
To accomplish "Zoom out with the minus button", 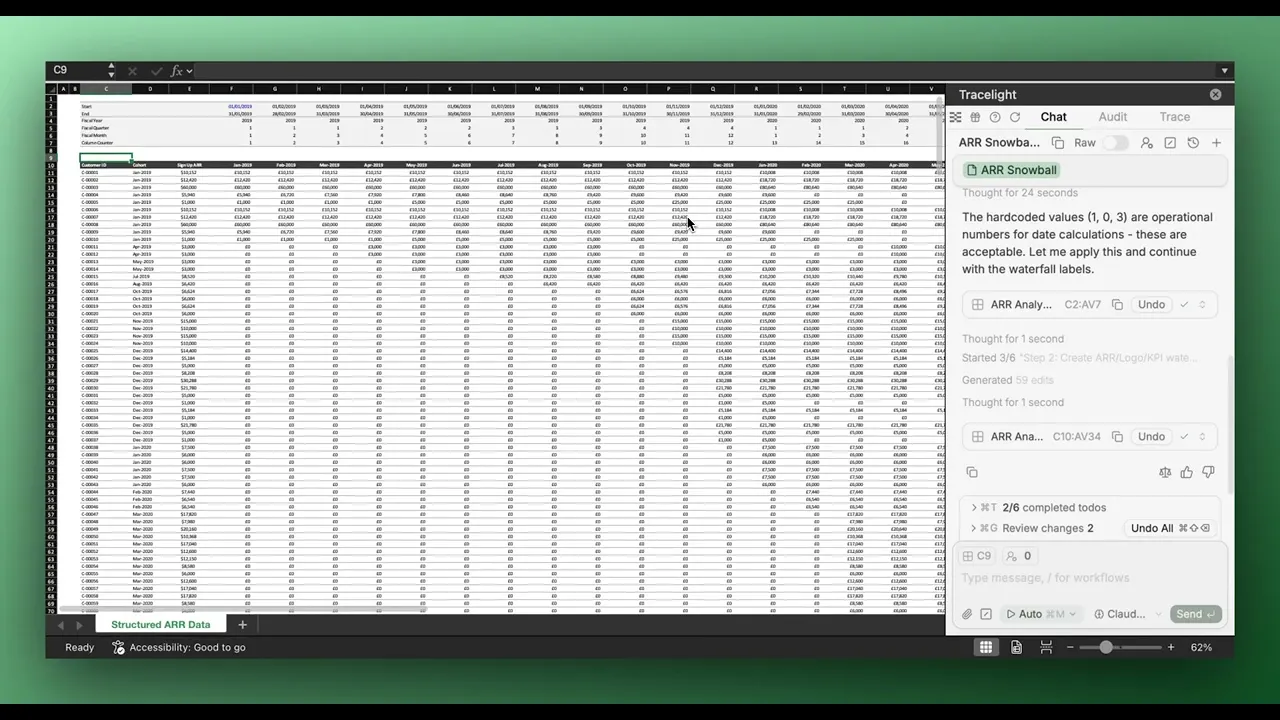I will (x=1070, y=648).
